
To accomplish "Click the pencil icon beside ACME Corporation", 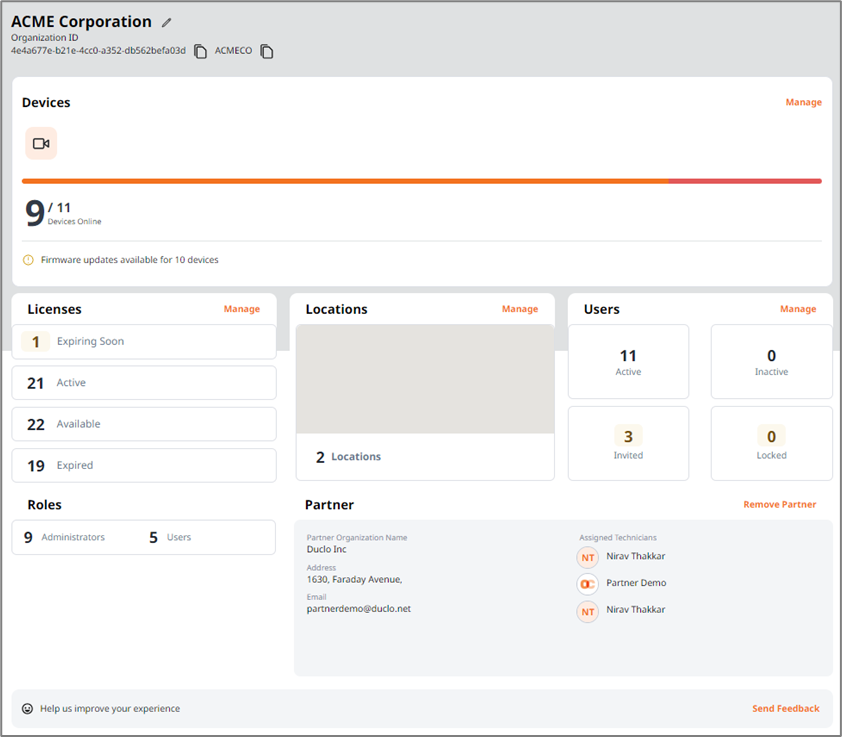I will point(167,23).
